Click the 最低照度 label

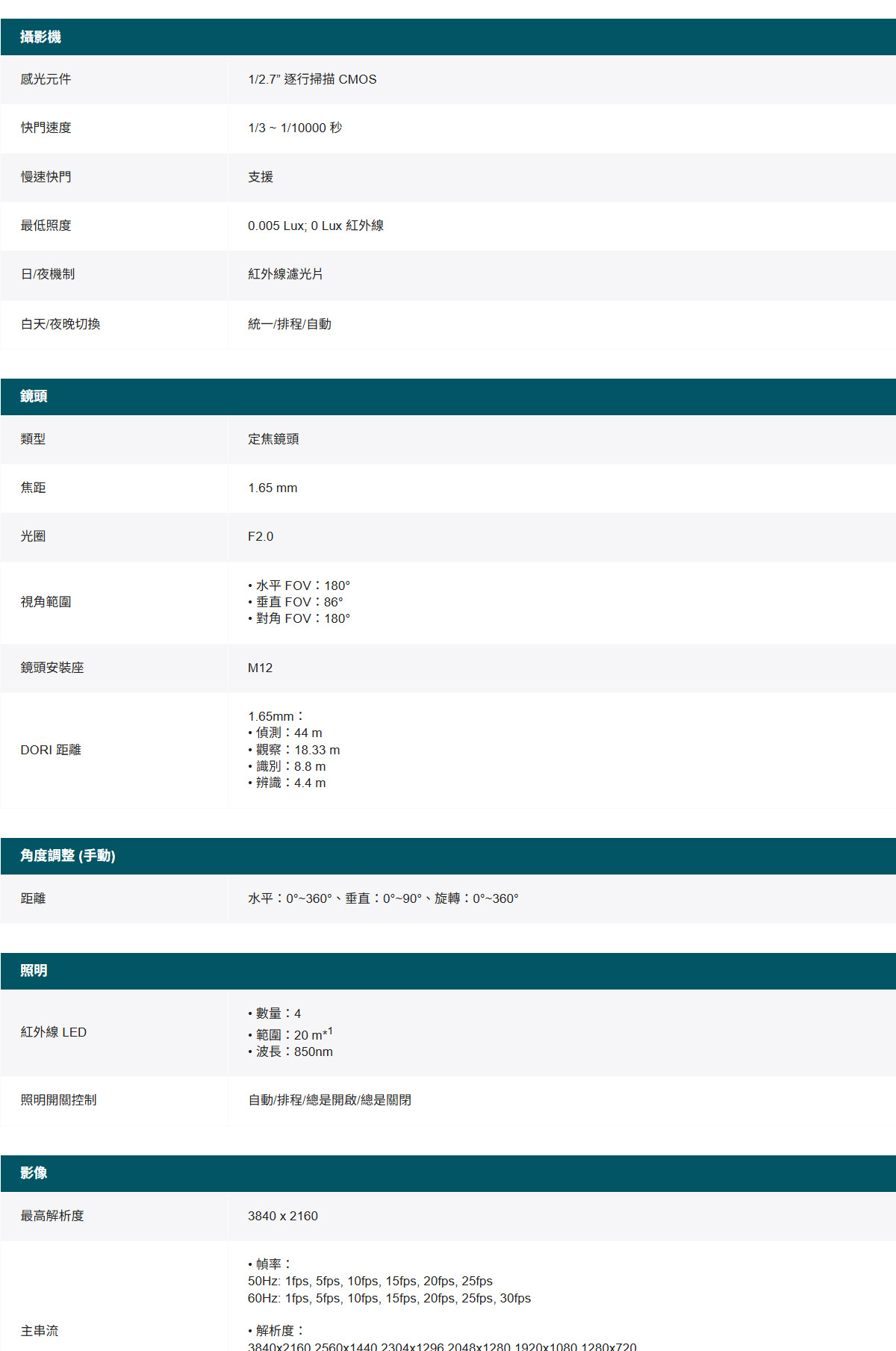(x=46, y=226)
